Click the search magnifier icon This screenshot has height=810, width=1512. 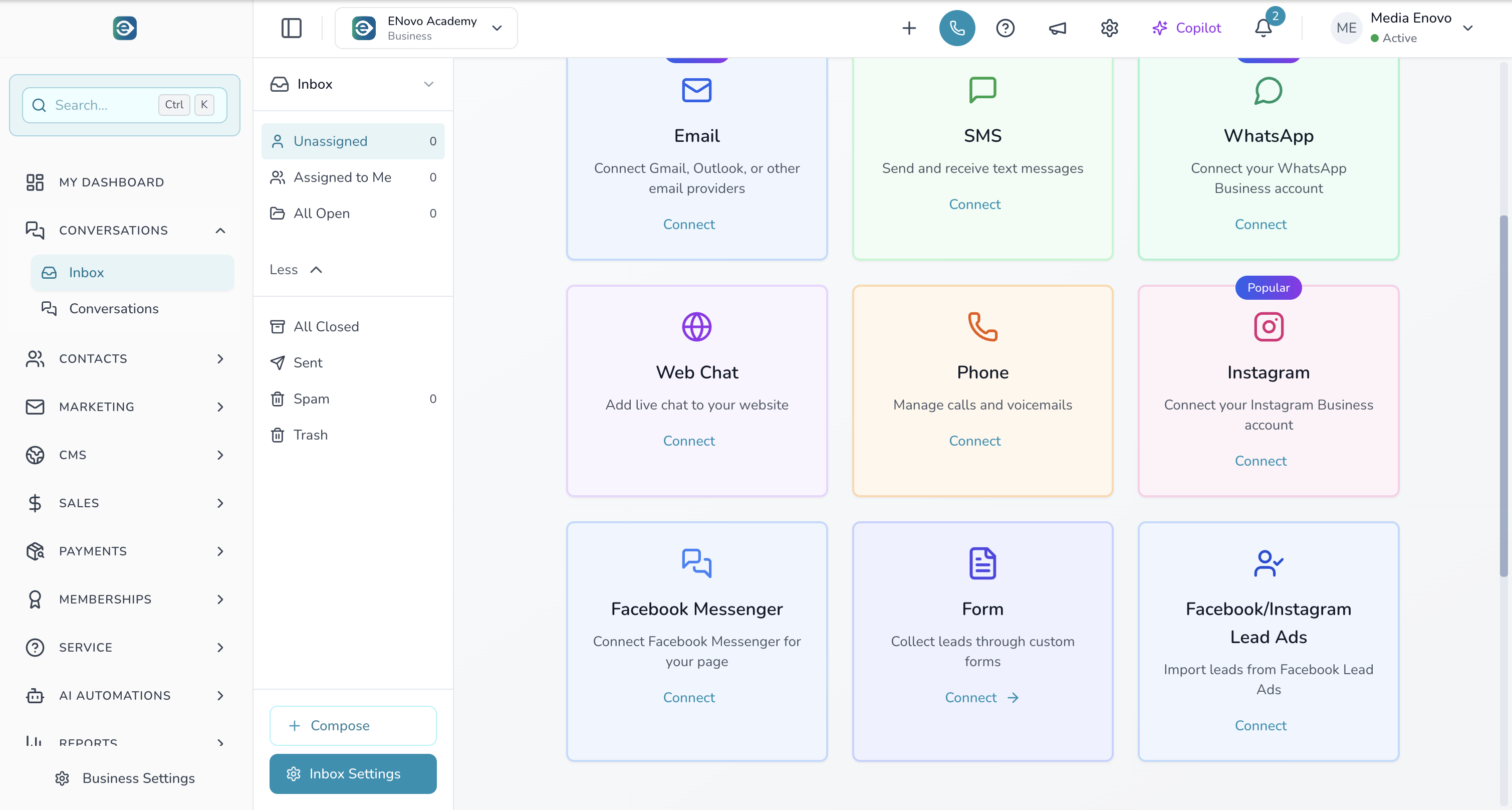pyautogui.click(x=39, y=105)
